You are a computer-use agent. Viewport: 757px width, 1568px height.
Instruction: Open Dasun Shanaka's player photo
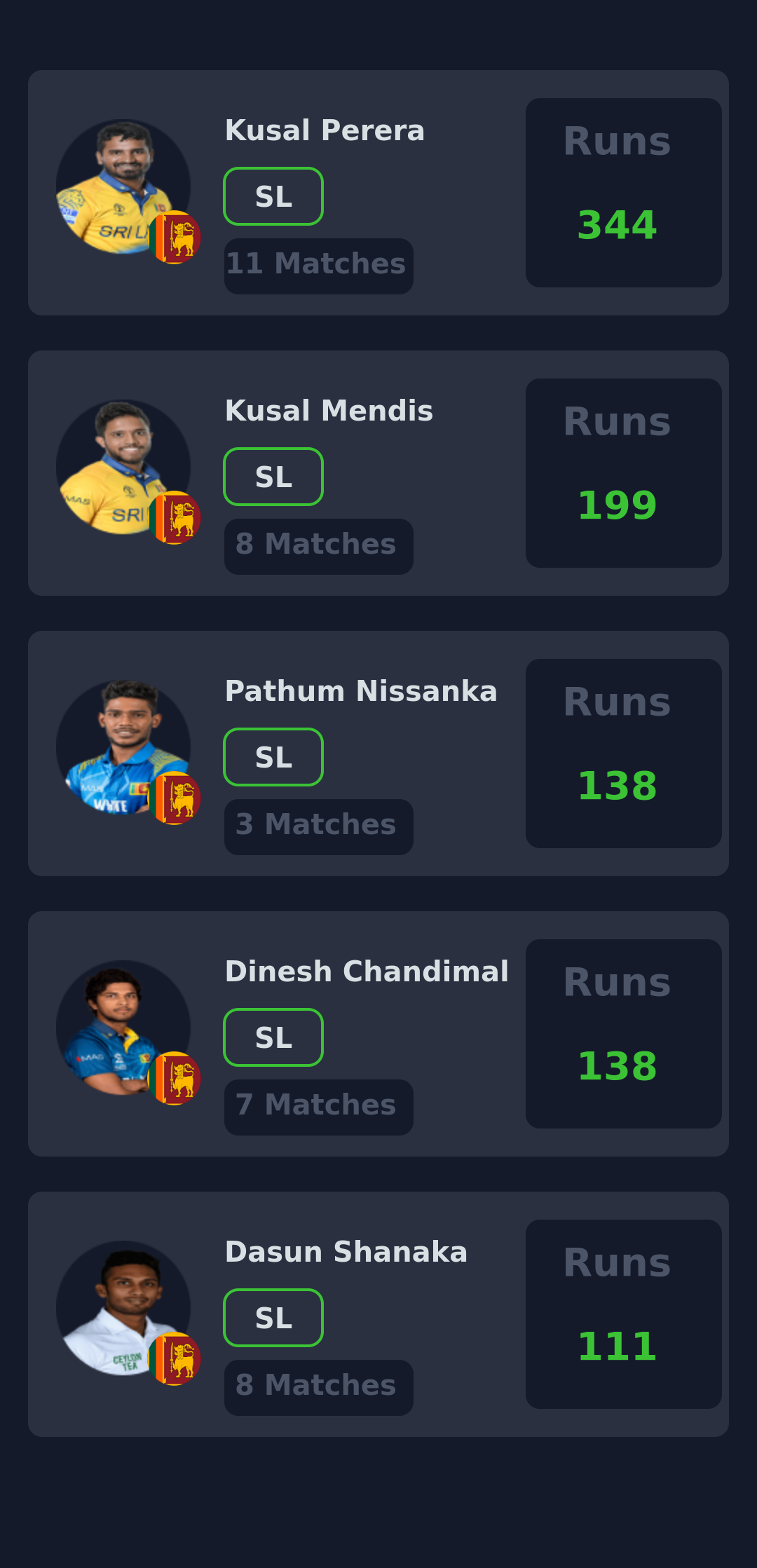[123, 1308]
